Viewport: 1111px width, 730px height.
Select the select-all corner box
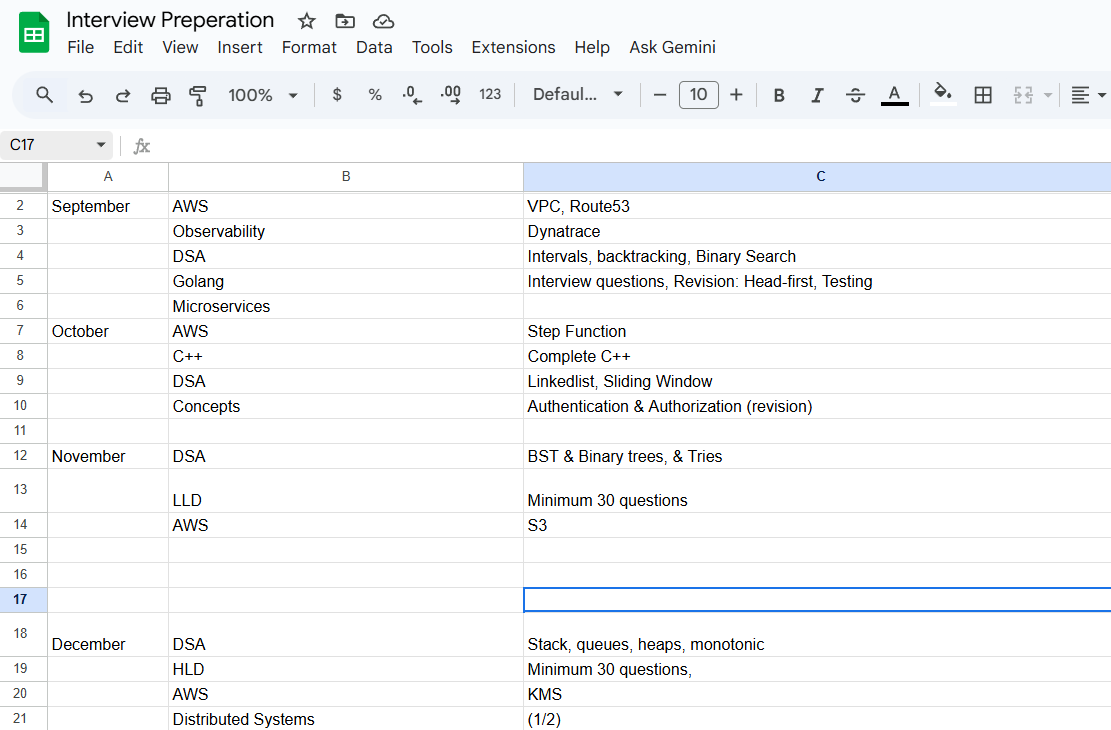[22, 176]
